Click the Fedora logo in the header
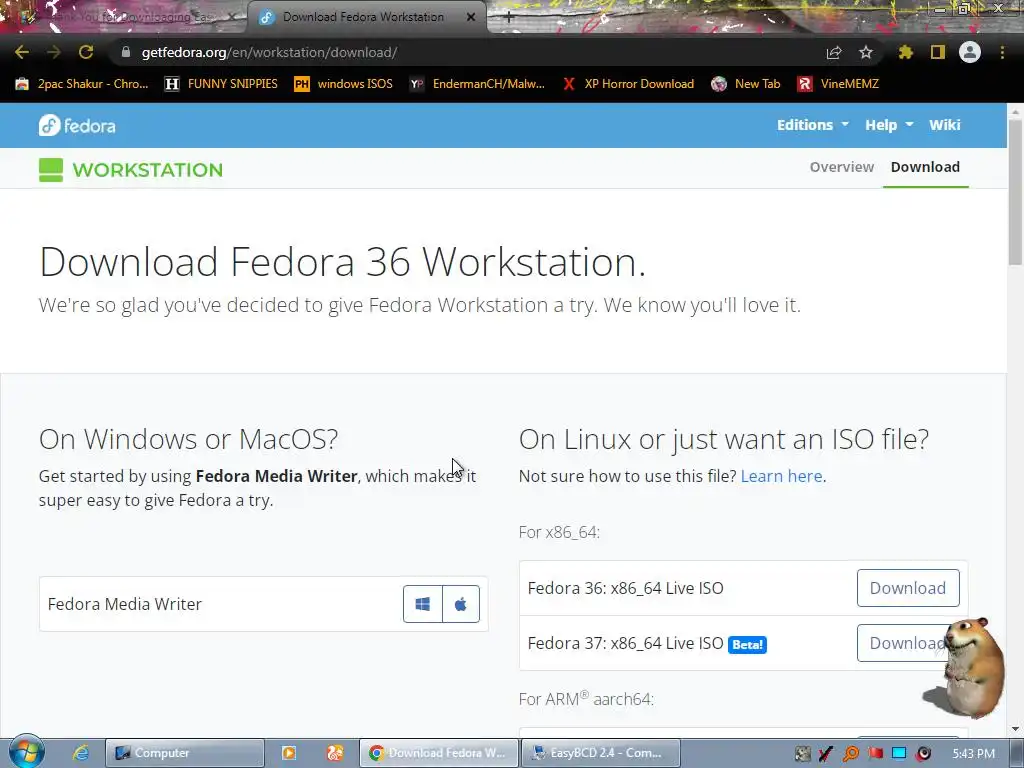 (77, 125)
